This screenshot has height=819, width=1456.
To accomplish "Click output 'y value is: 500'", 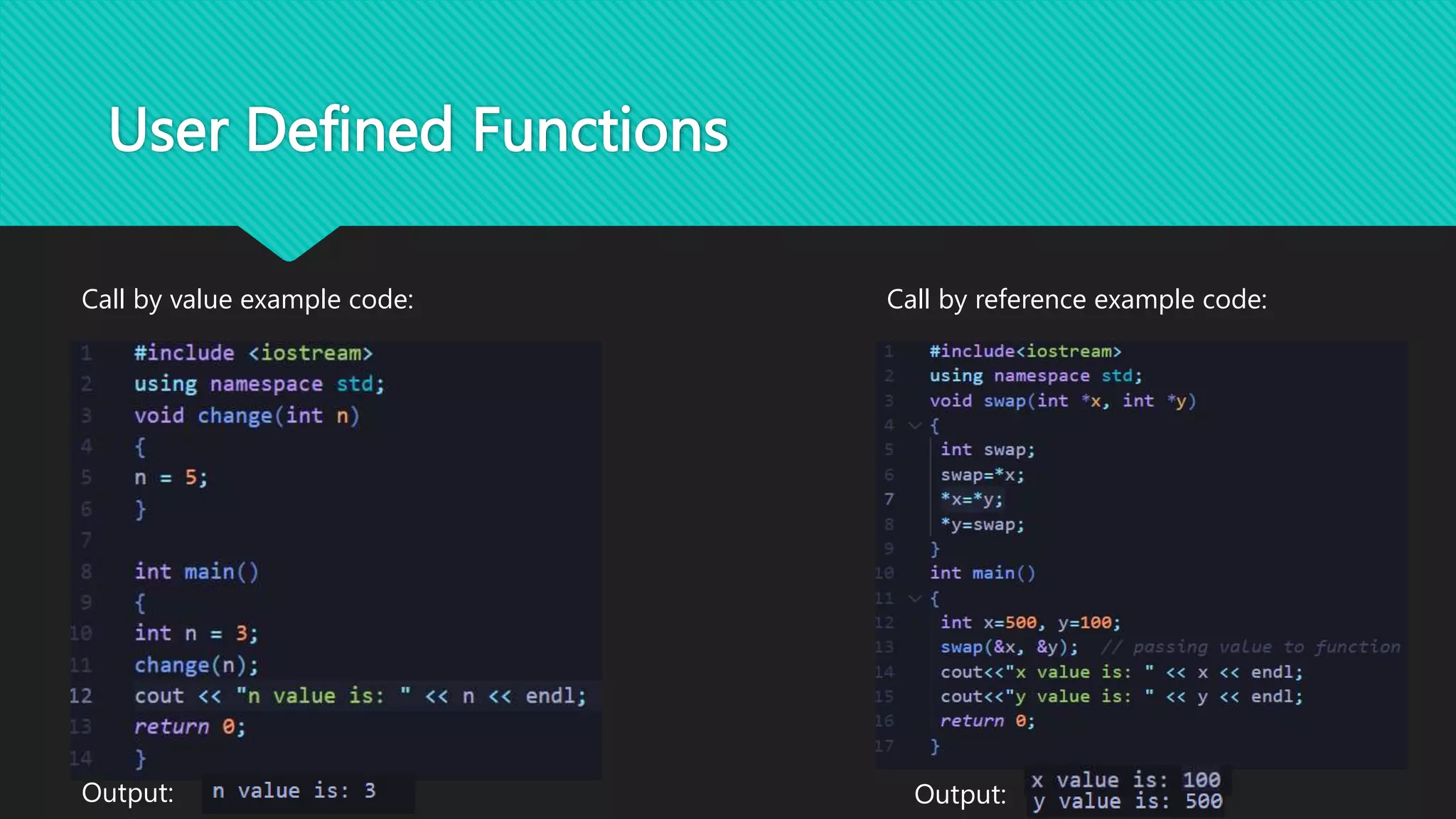I will pyautogui.click(x=1128, y=802).
